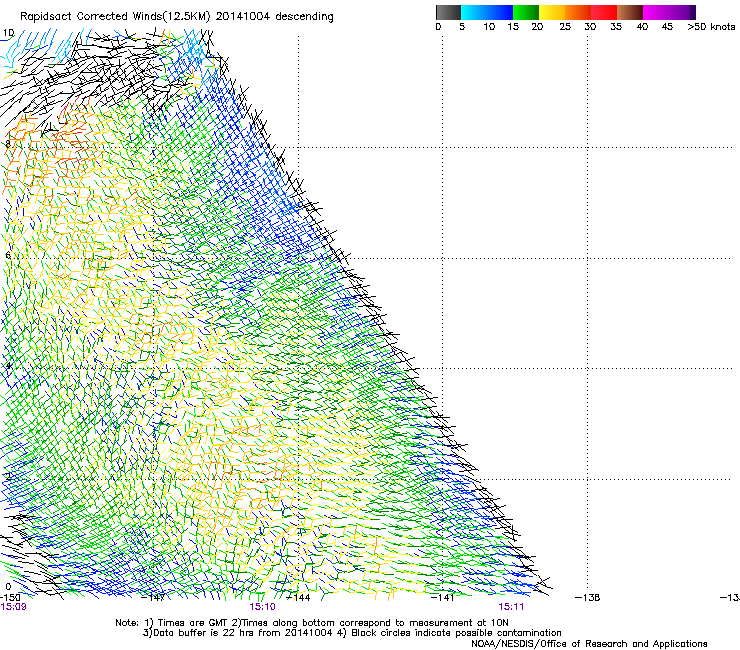This screenshot has height=650, width=740.
Task: Click the 'Times are GMT' note line
Action: [312, 623]
